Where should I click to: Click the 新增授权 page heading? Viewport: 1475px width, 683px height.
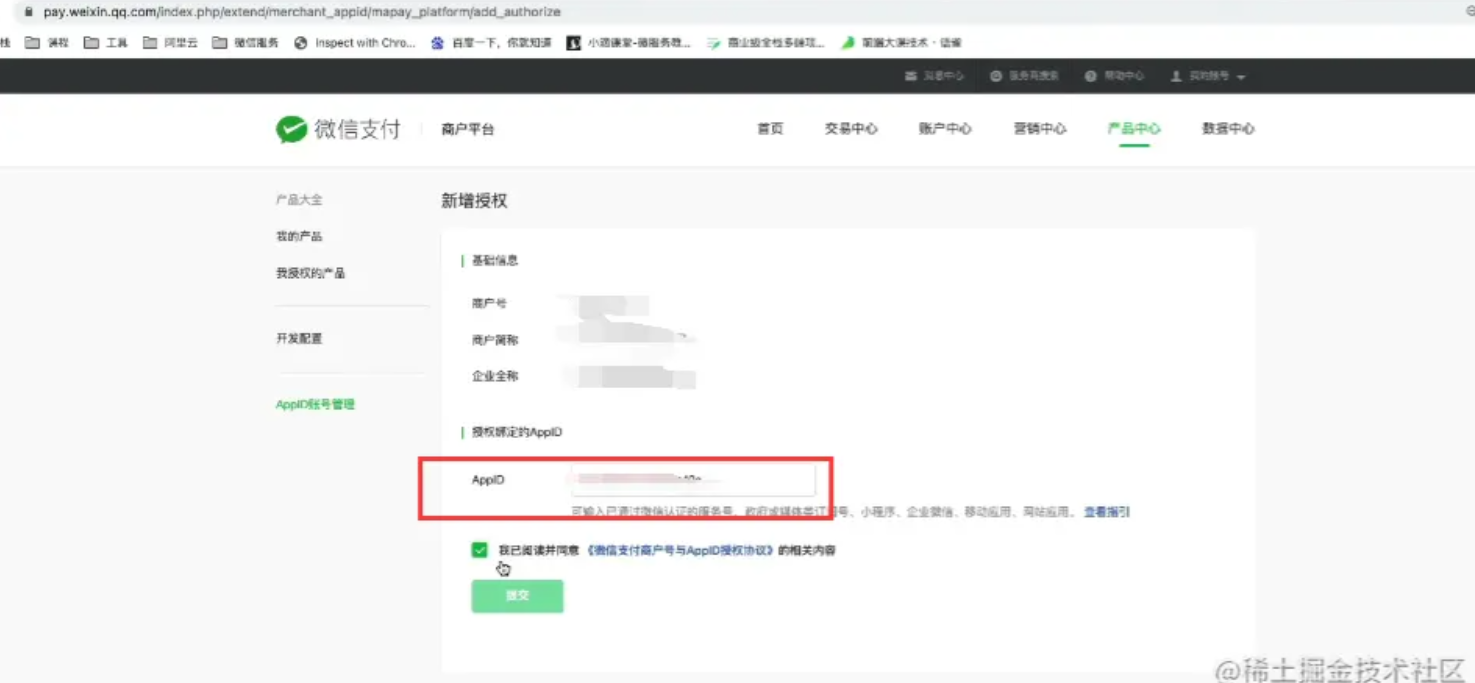[474, 201]
